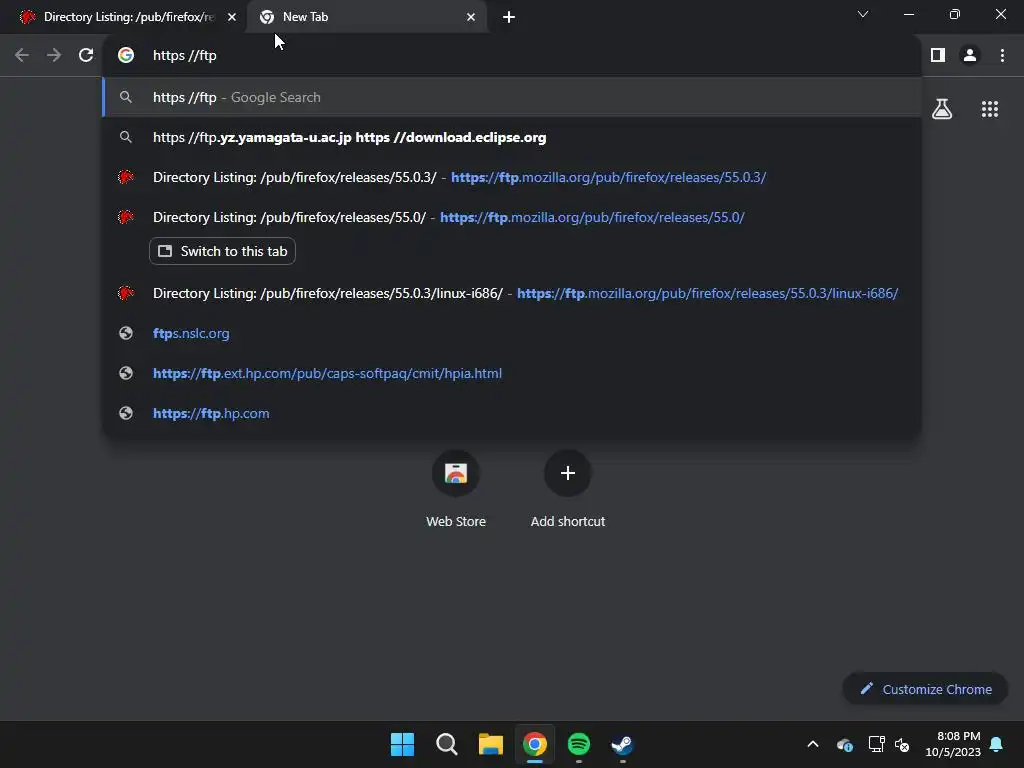The height and width of the screenshot is (768, 1024).
Task: Open File Explorer from the taskbar
Action: click(x=490, y=744)
